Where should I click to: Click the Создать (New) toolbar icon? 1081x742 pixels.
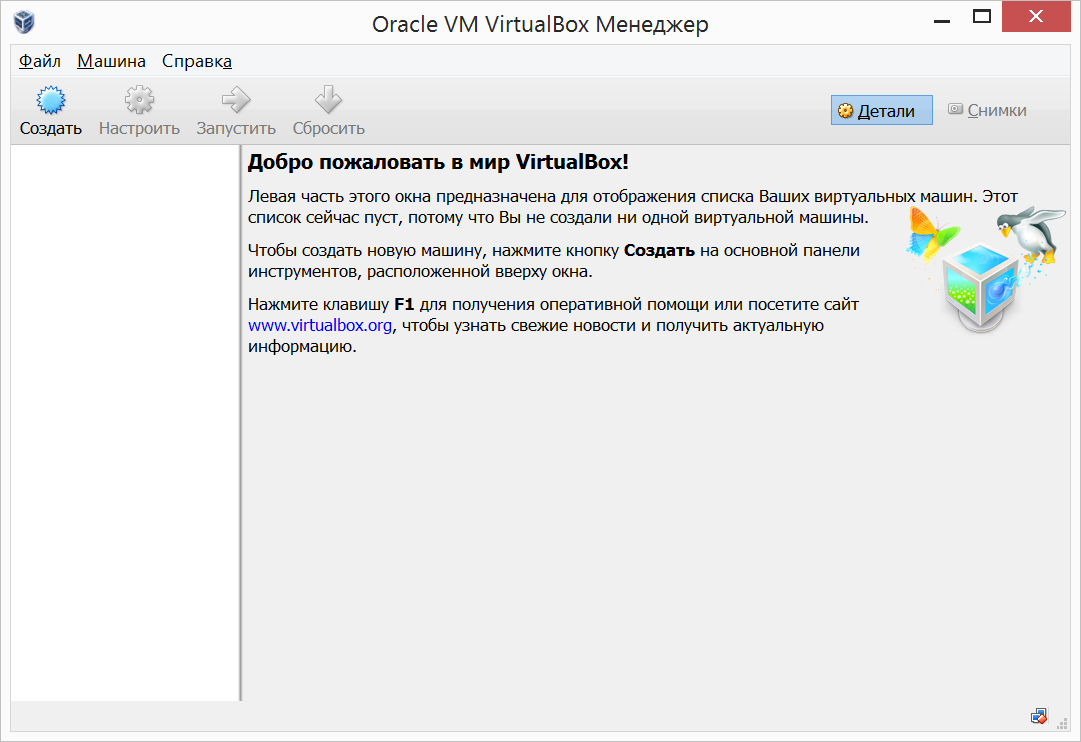coord(51,101)
